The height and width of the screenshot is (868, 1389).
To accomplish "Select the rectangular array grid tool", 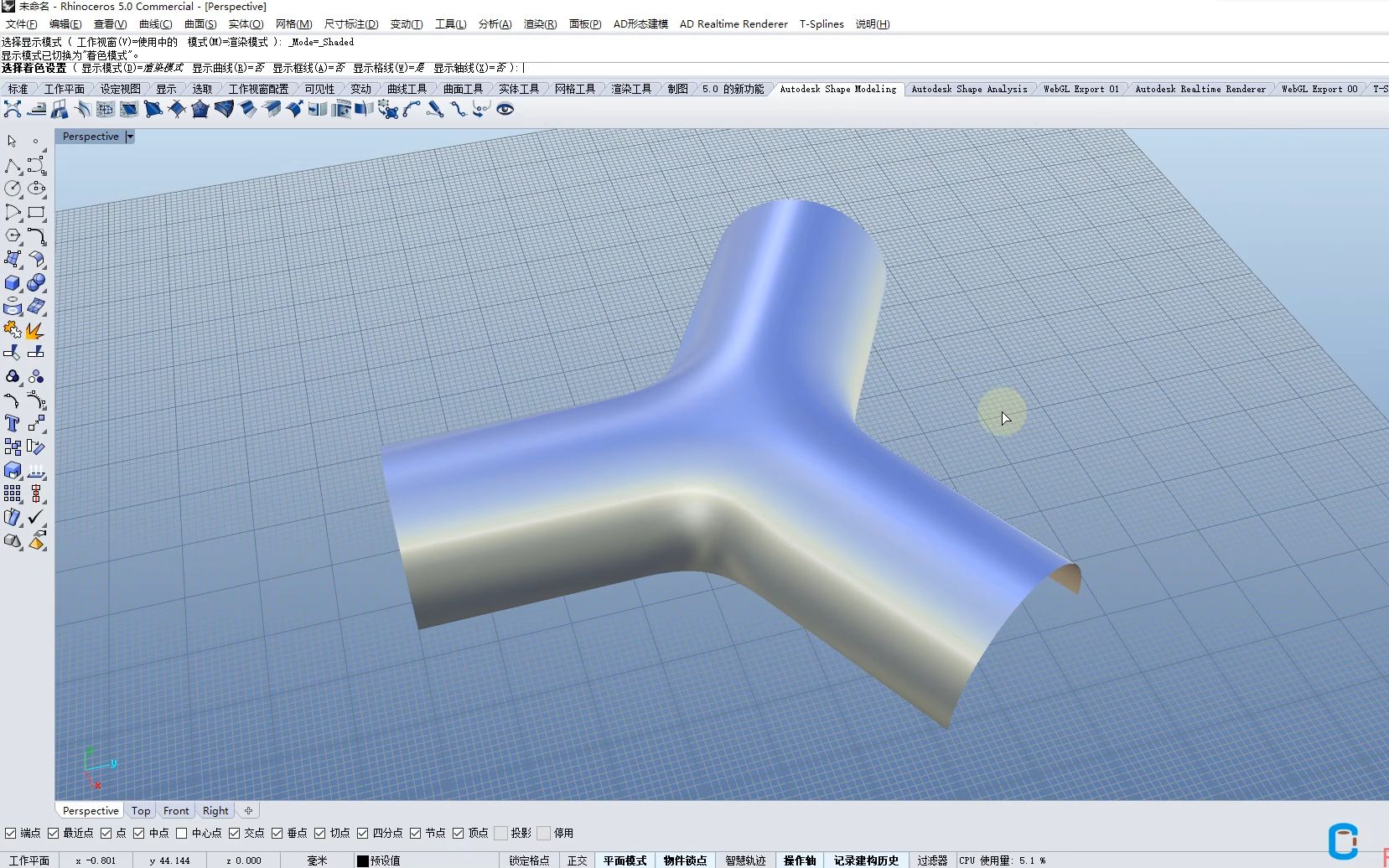I will click(x=13, y=493).
